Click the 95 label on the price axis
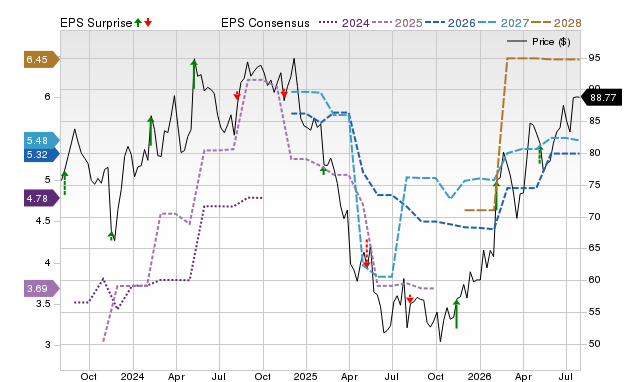 click(x=594, y=58)
